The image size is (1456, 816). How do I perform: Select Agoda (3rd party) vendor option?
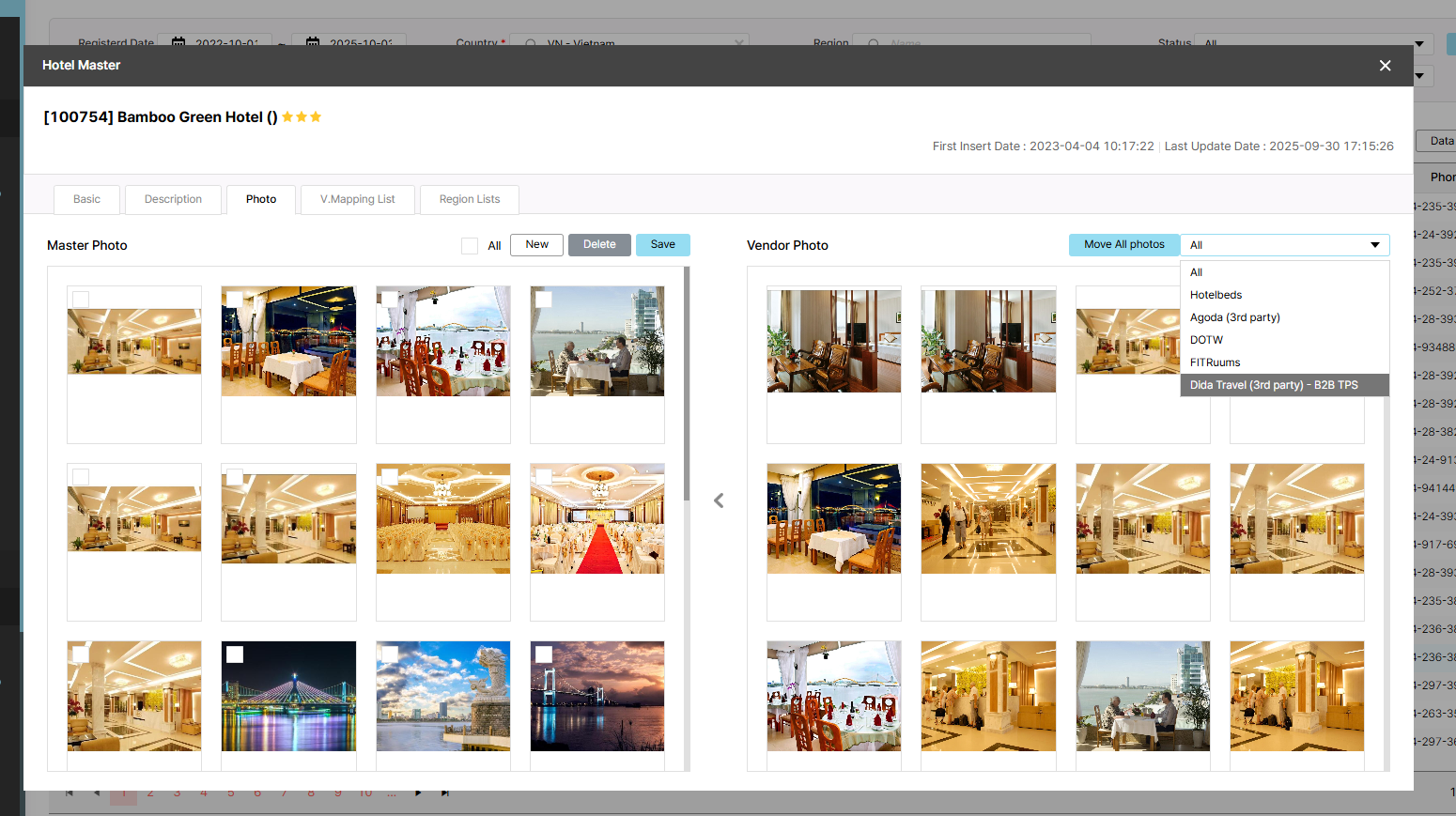click(x=1285, y=317)
